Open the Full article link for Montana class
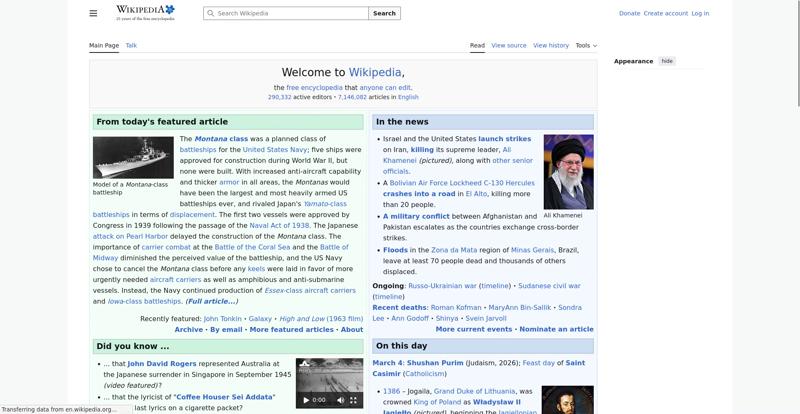 [x=211, y=301]
